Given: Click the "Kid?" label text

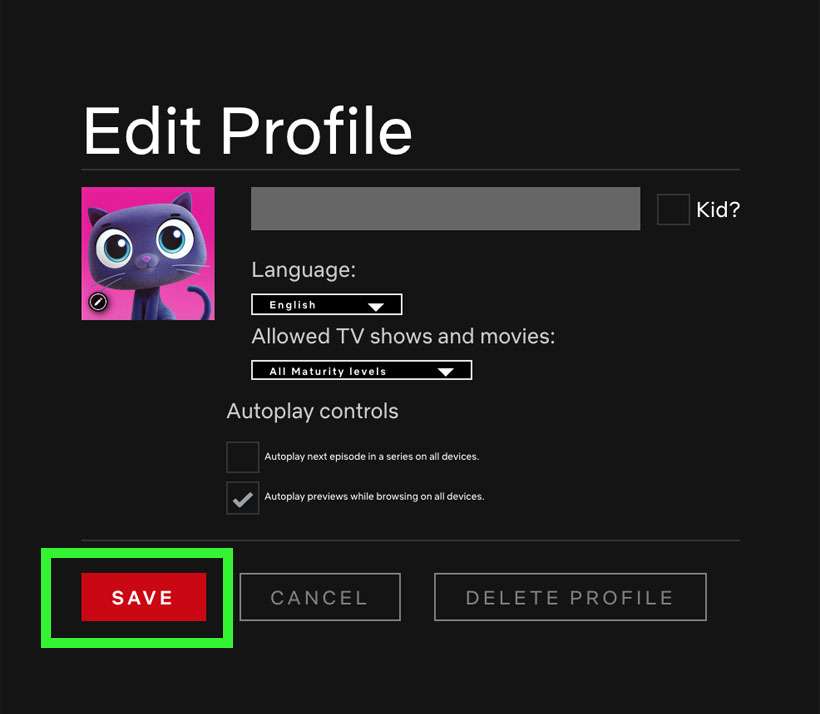Looking at the screenshot, I should tap(718, 210).
